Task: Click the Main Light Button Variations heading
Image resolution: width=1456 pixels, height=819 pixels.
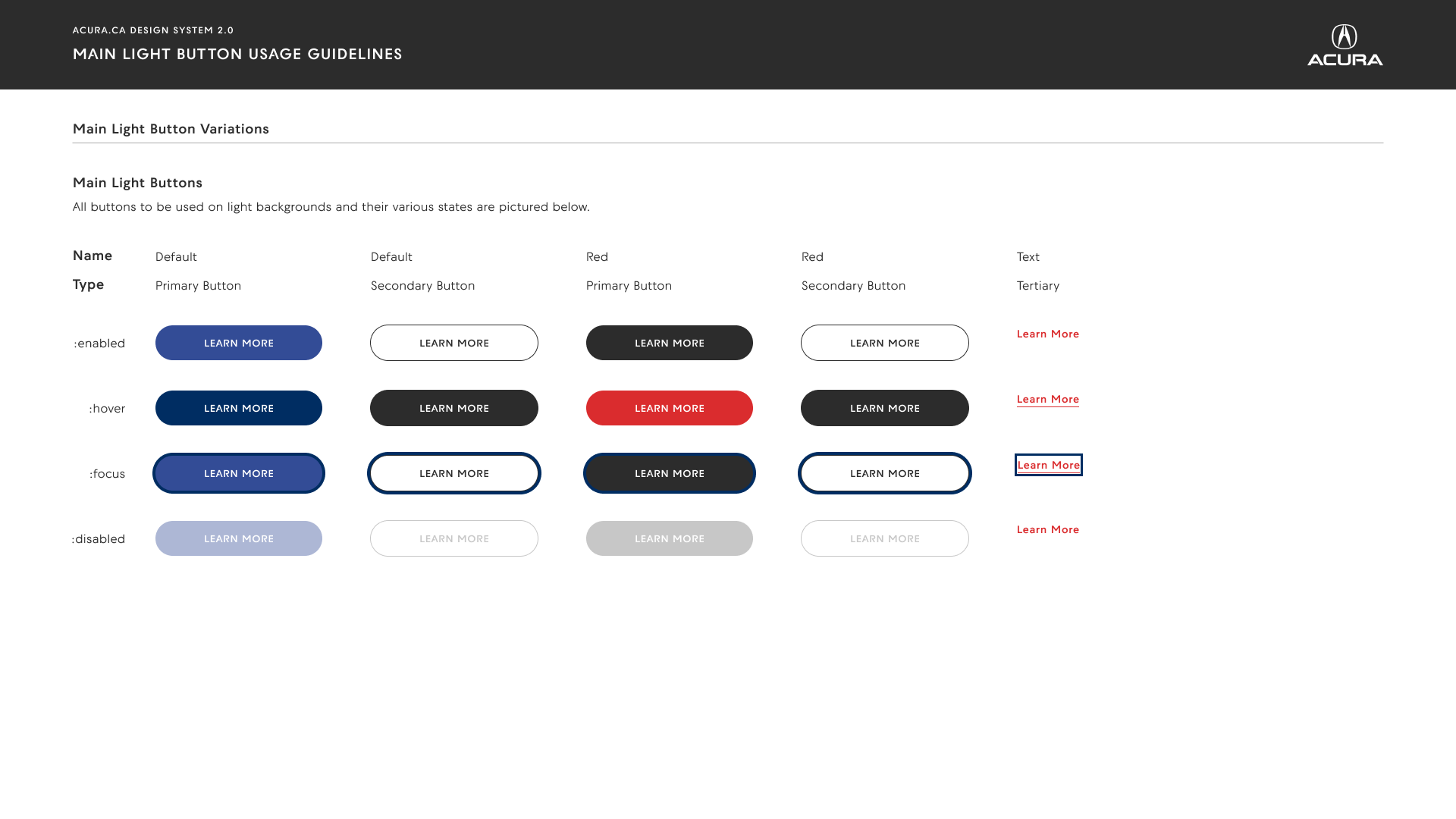Action: (x=171, y=129)
